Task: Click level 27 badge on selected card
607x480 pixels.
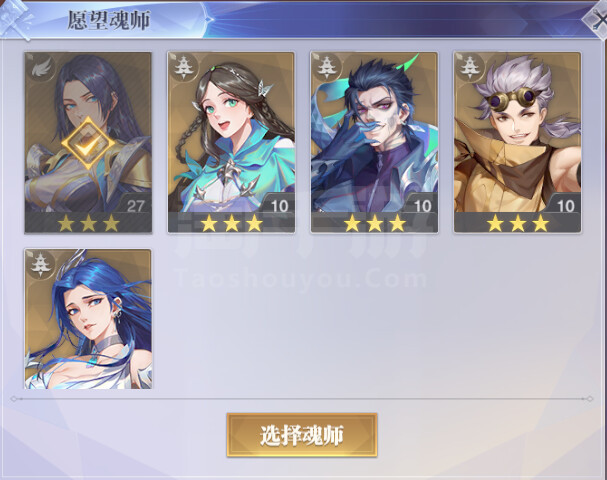Action: coord(135,206)
